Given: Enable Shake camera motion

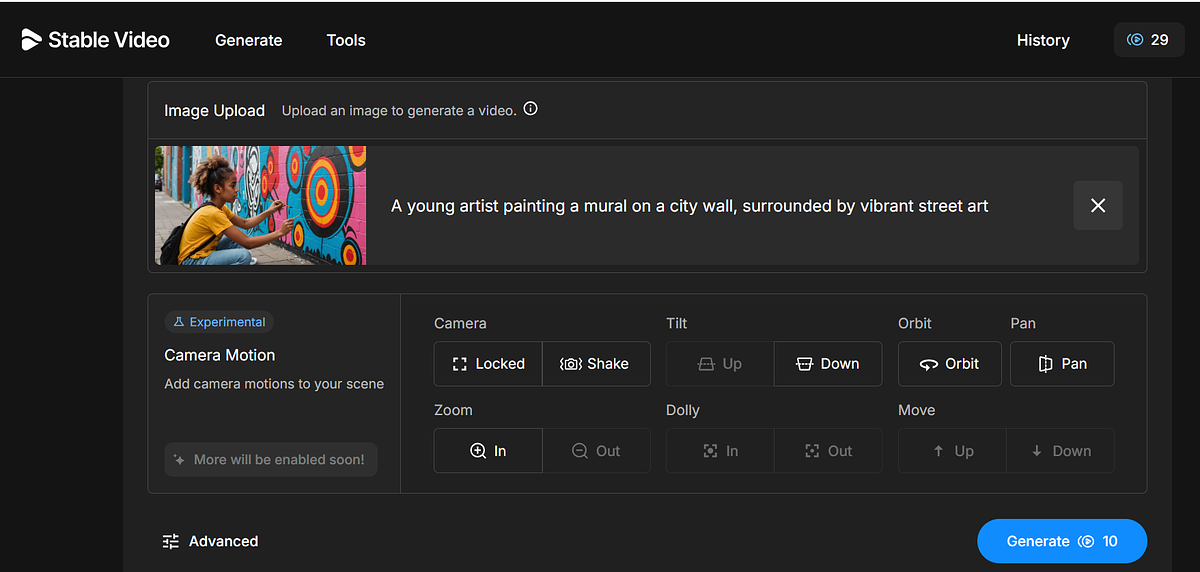Looking at the screenshot, I should 596,364.
